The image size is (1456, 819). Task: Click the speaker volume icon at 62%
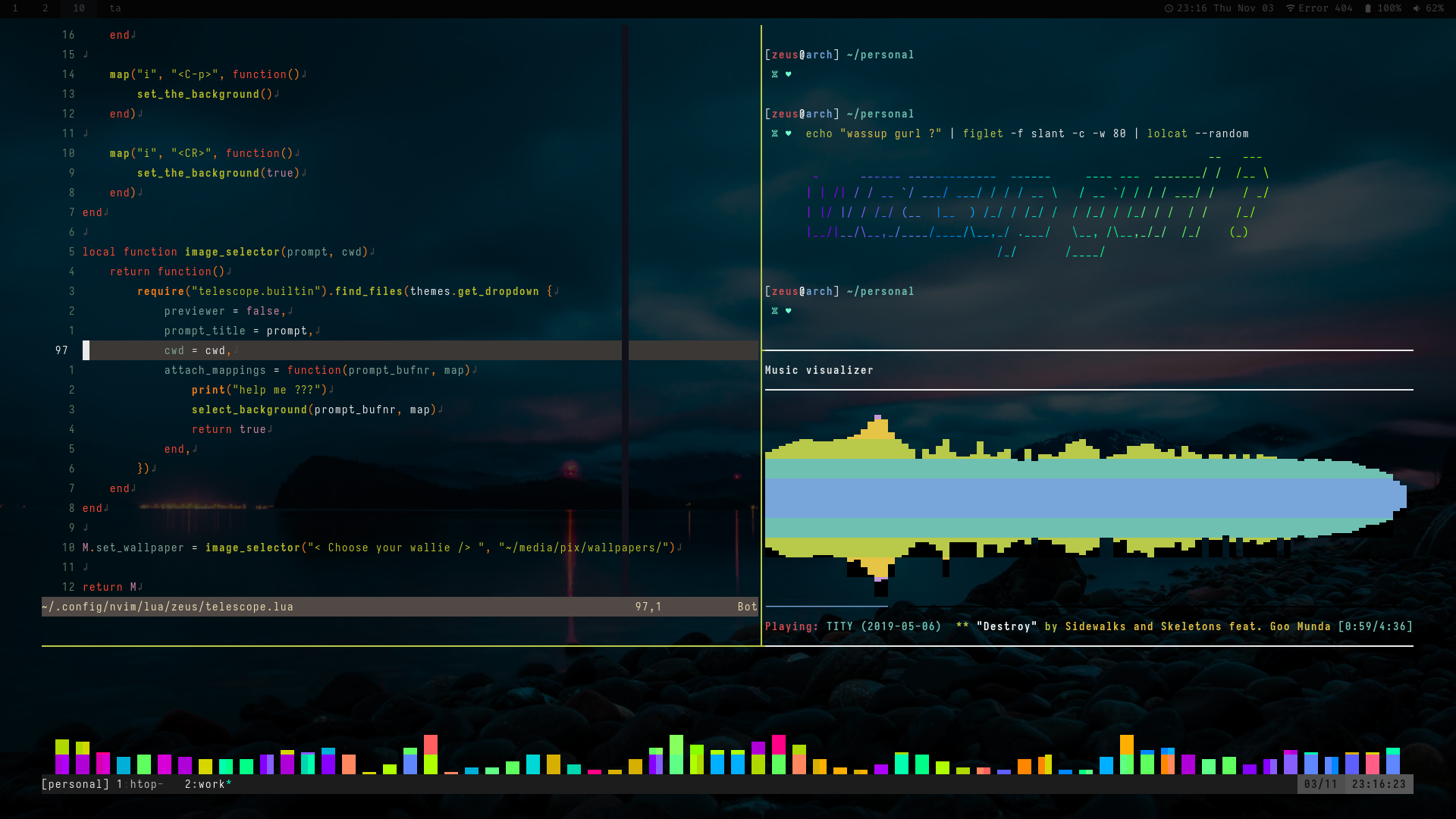pos(1417,8)
